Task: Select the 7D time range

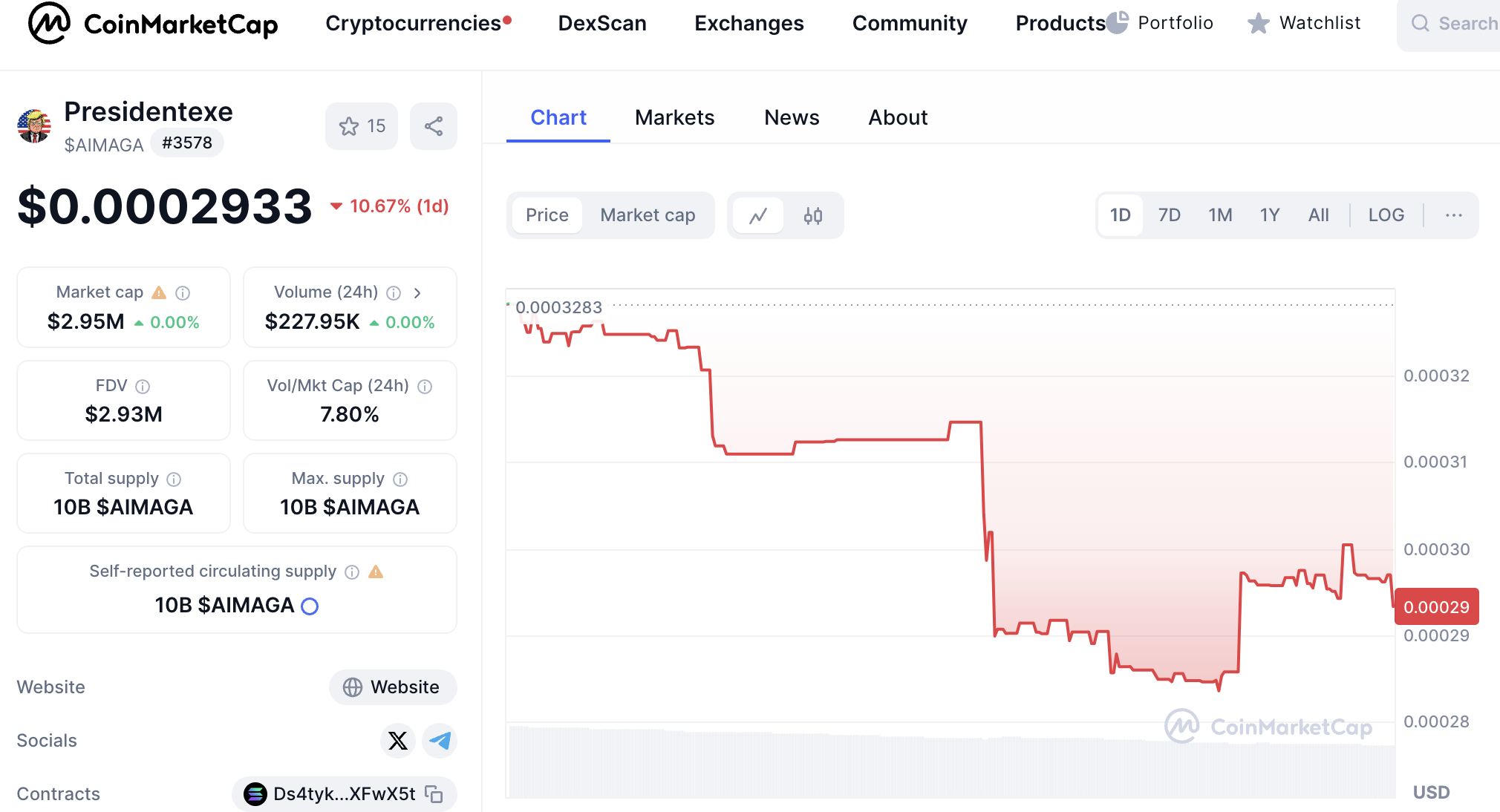Action: pos(1169,215)
